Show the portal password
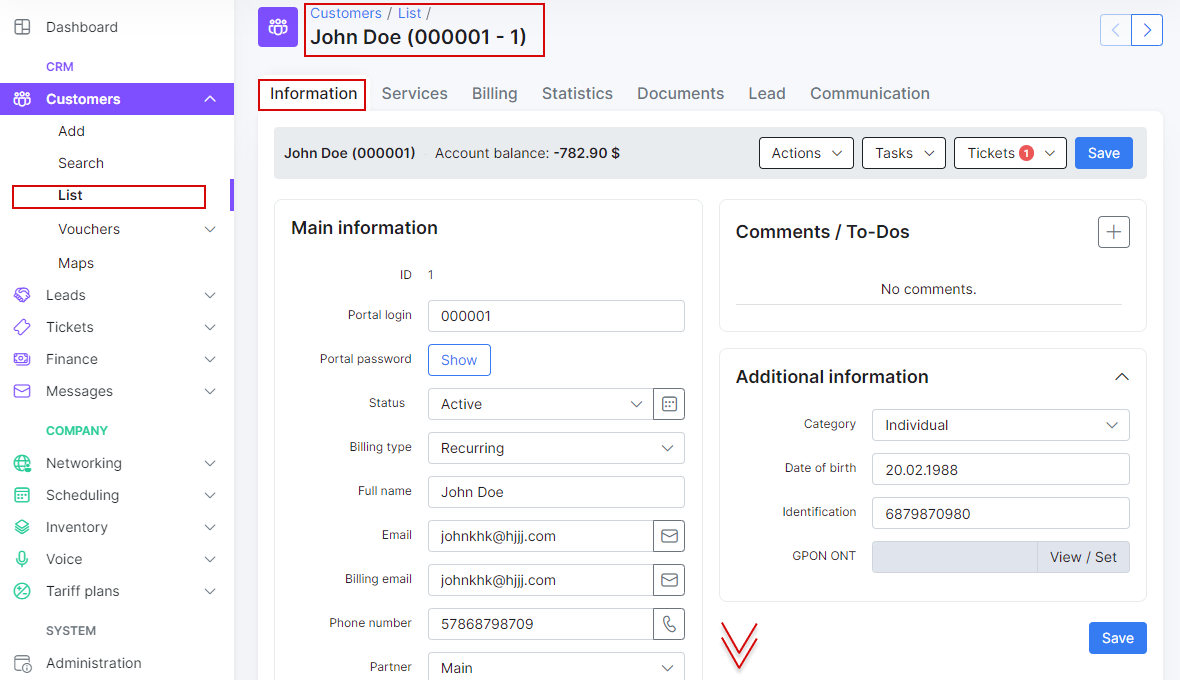The width and height of the screenshot is (1180, 680). click(459, 360)
